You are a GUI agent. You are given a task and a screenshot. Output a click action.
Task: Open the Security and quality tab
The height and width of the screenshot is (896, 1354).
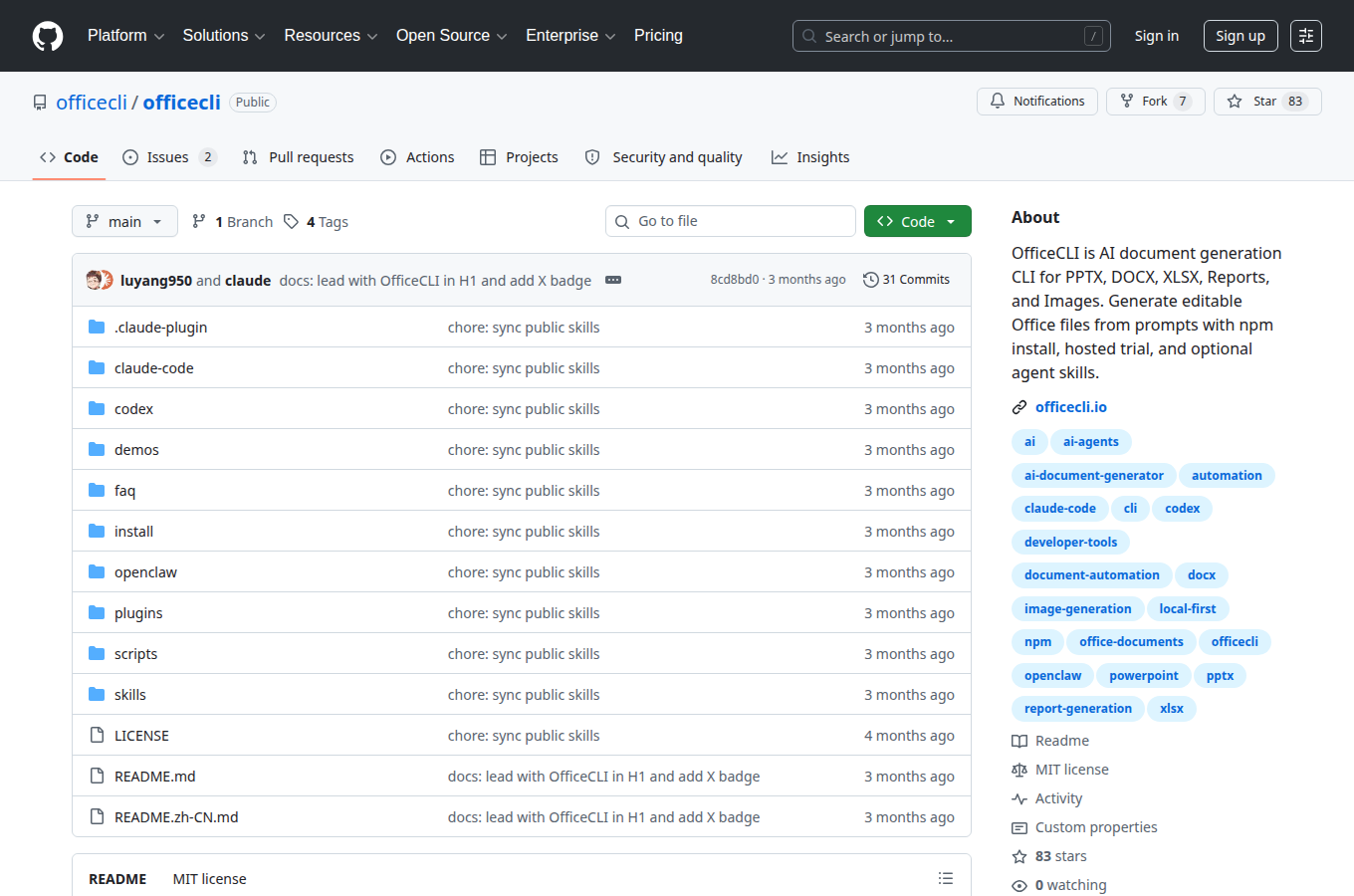pyautogui.click(x=664, y=157)
